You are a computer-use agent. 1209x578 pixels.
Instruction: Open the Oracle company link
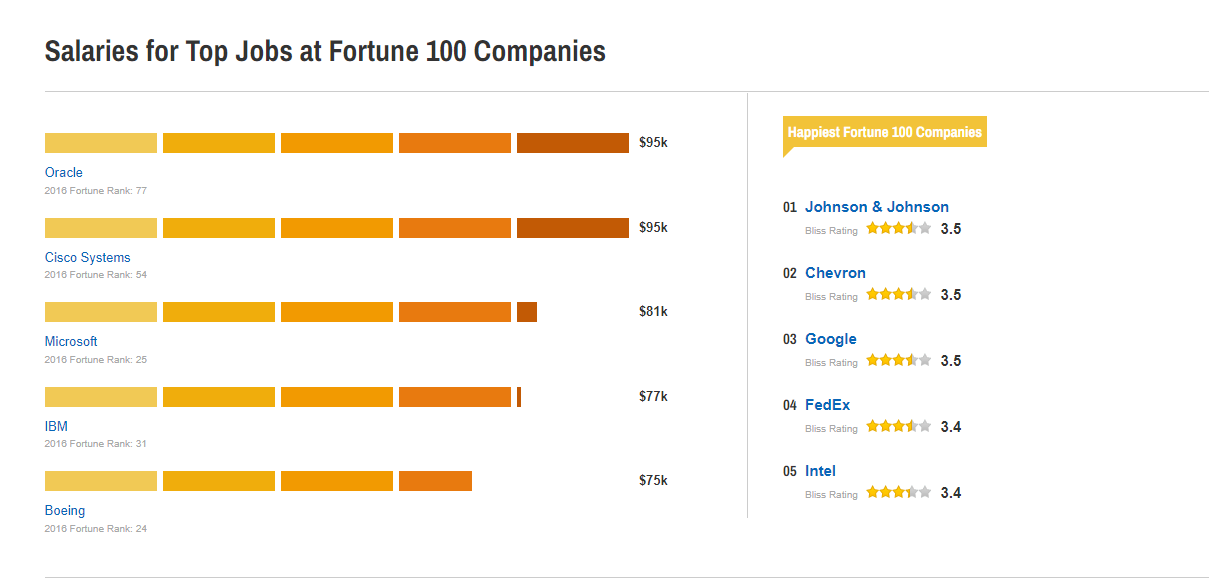tap(64, 173)
